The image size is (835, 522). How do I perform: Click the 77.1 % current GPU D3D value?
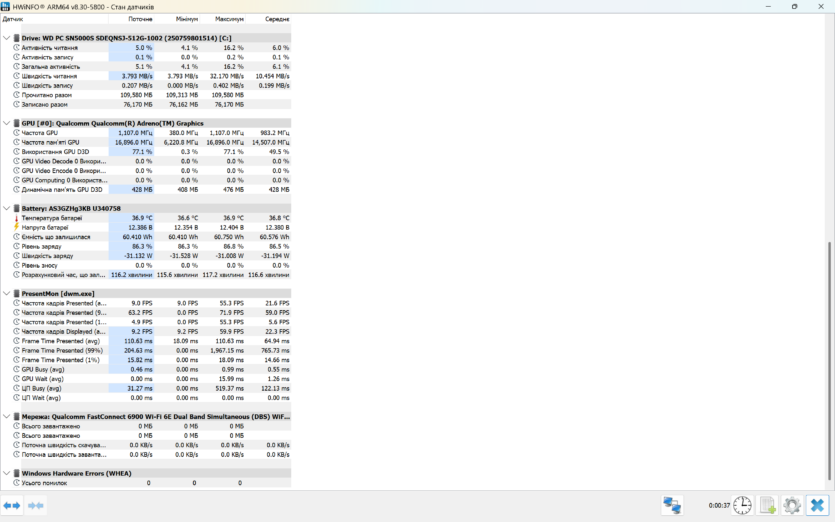142,152
